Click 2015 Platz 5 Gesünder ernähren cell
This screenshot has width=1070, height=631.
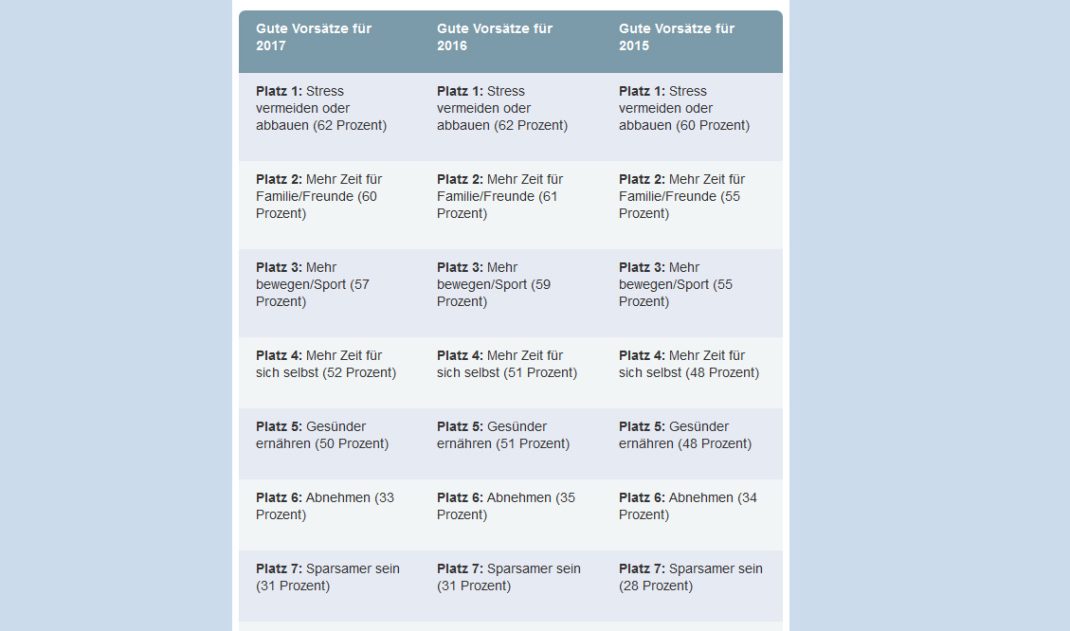(x=685, y=435)
